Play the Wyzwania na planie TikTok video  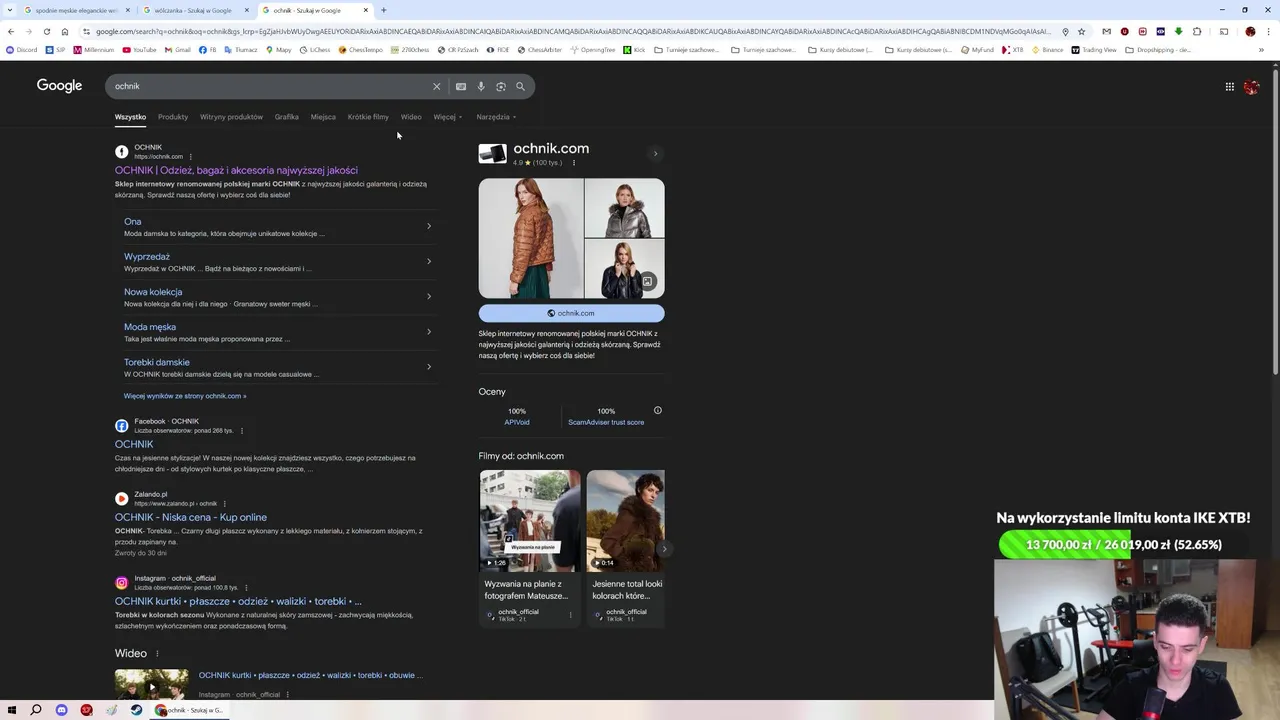coord(530,520)
